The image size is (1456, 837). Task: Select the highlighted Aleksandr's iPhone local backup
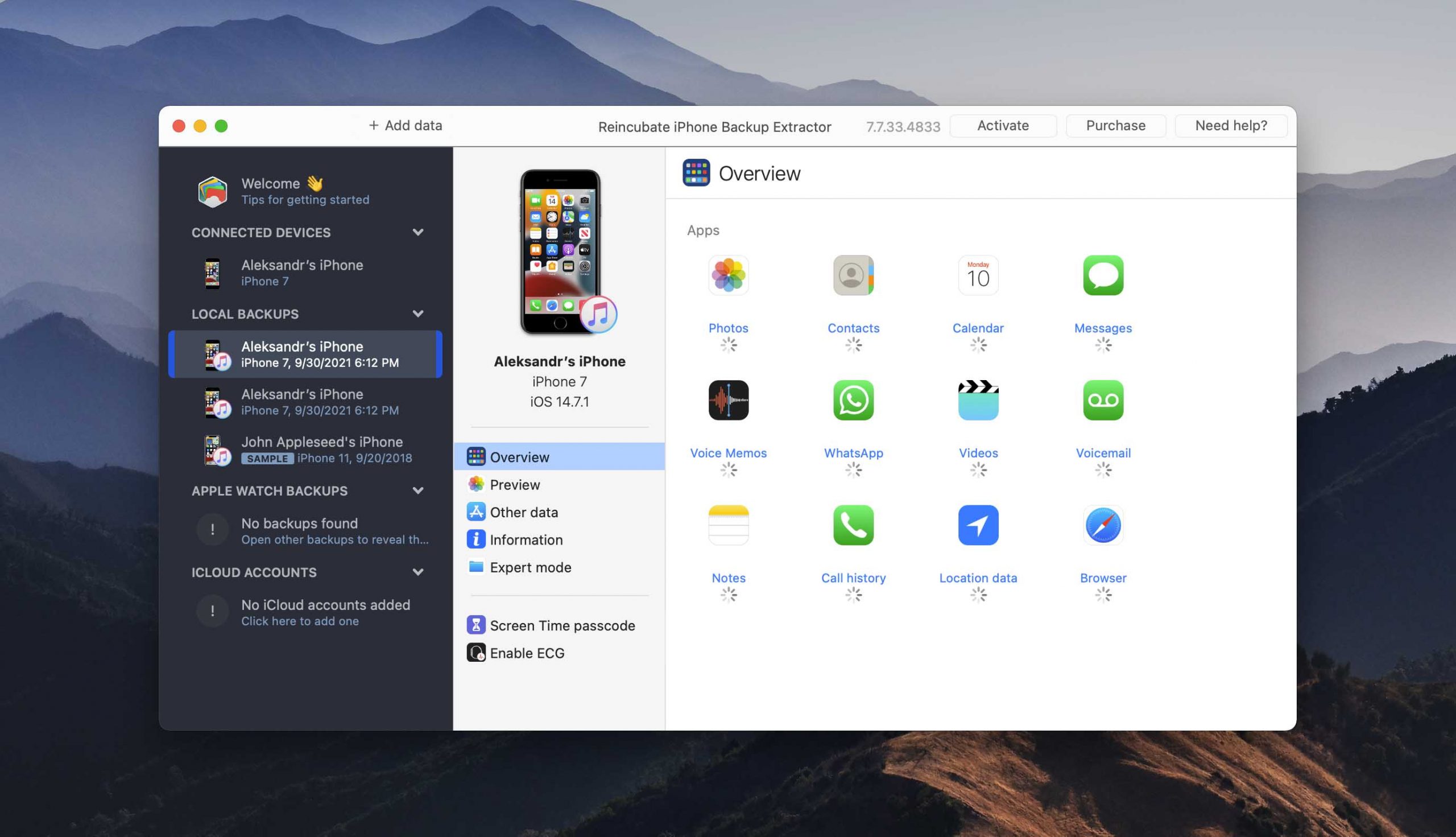[305, 354]
